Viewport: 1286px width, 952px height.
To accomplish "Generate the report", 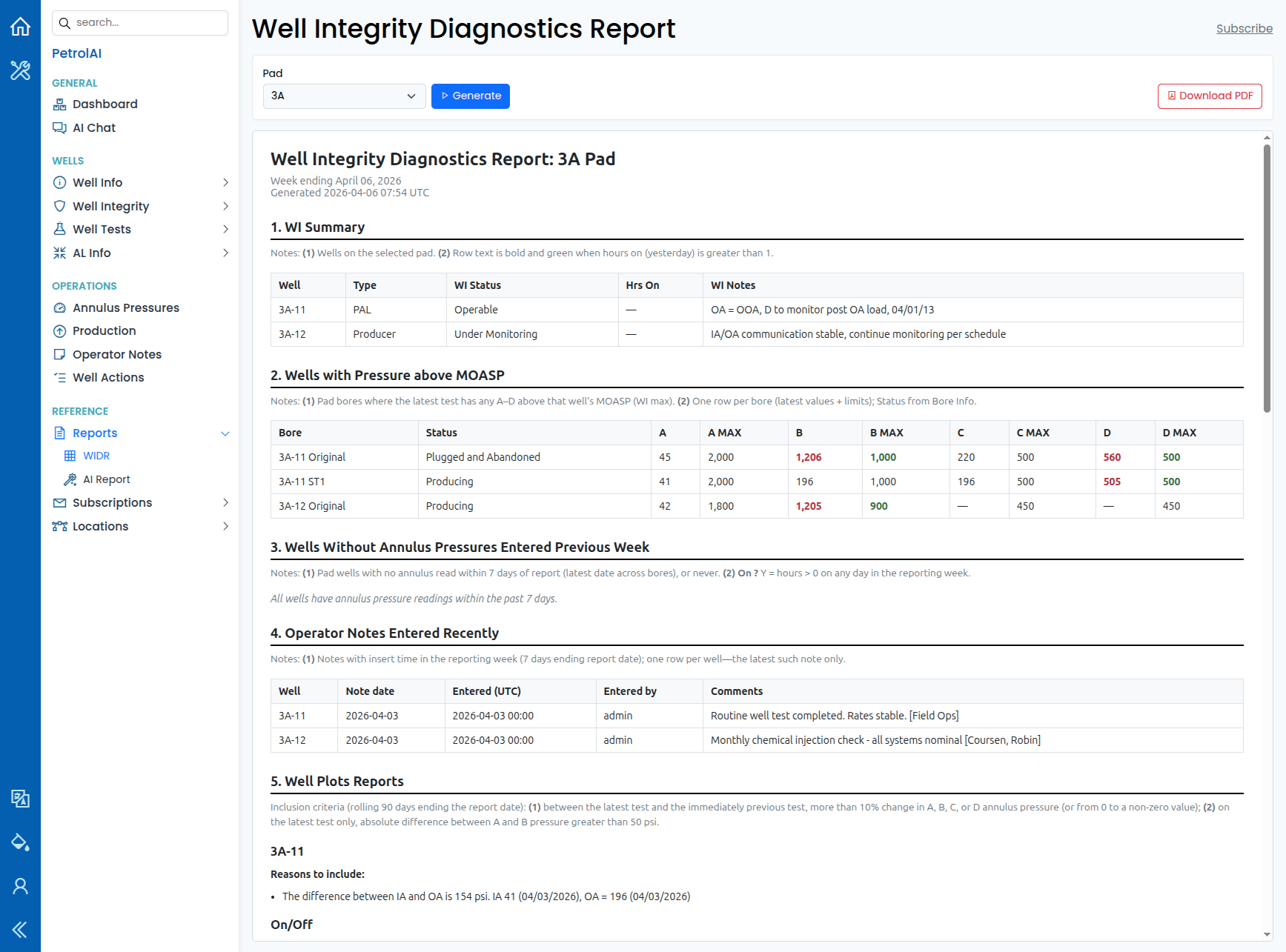I will coord(471,96).
